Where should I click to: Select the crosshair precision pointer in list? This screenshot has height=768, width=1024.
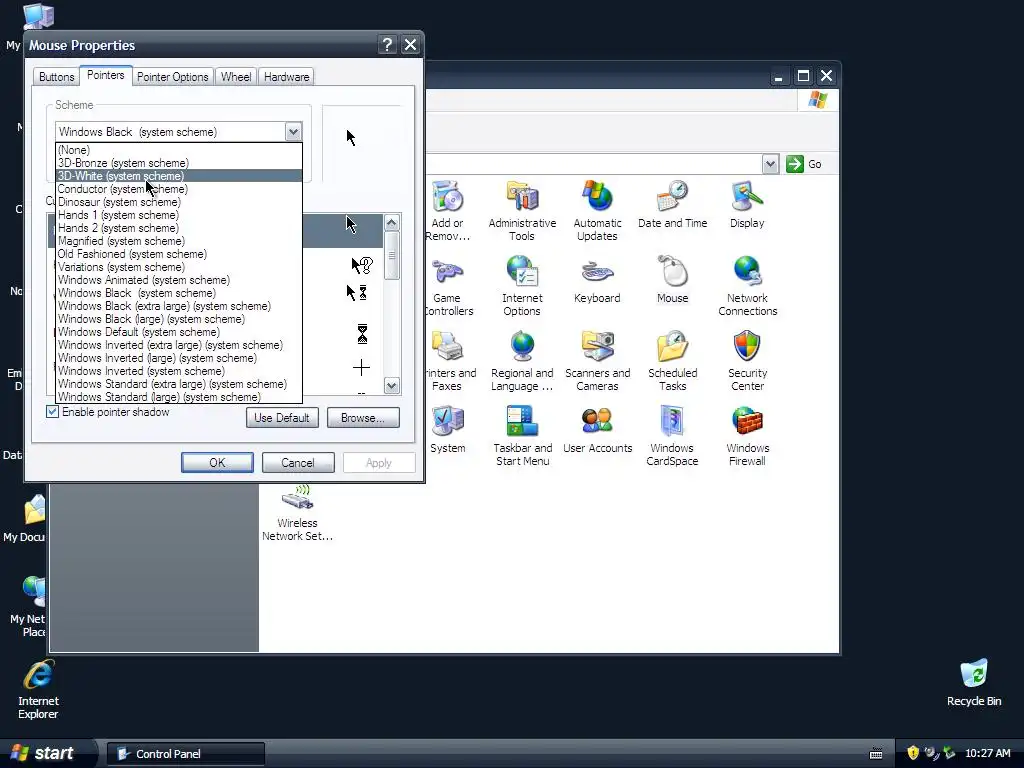[x=361, y=368]
